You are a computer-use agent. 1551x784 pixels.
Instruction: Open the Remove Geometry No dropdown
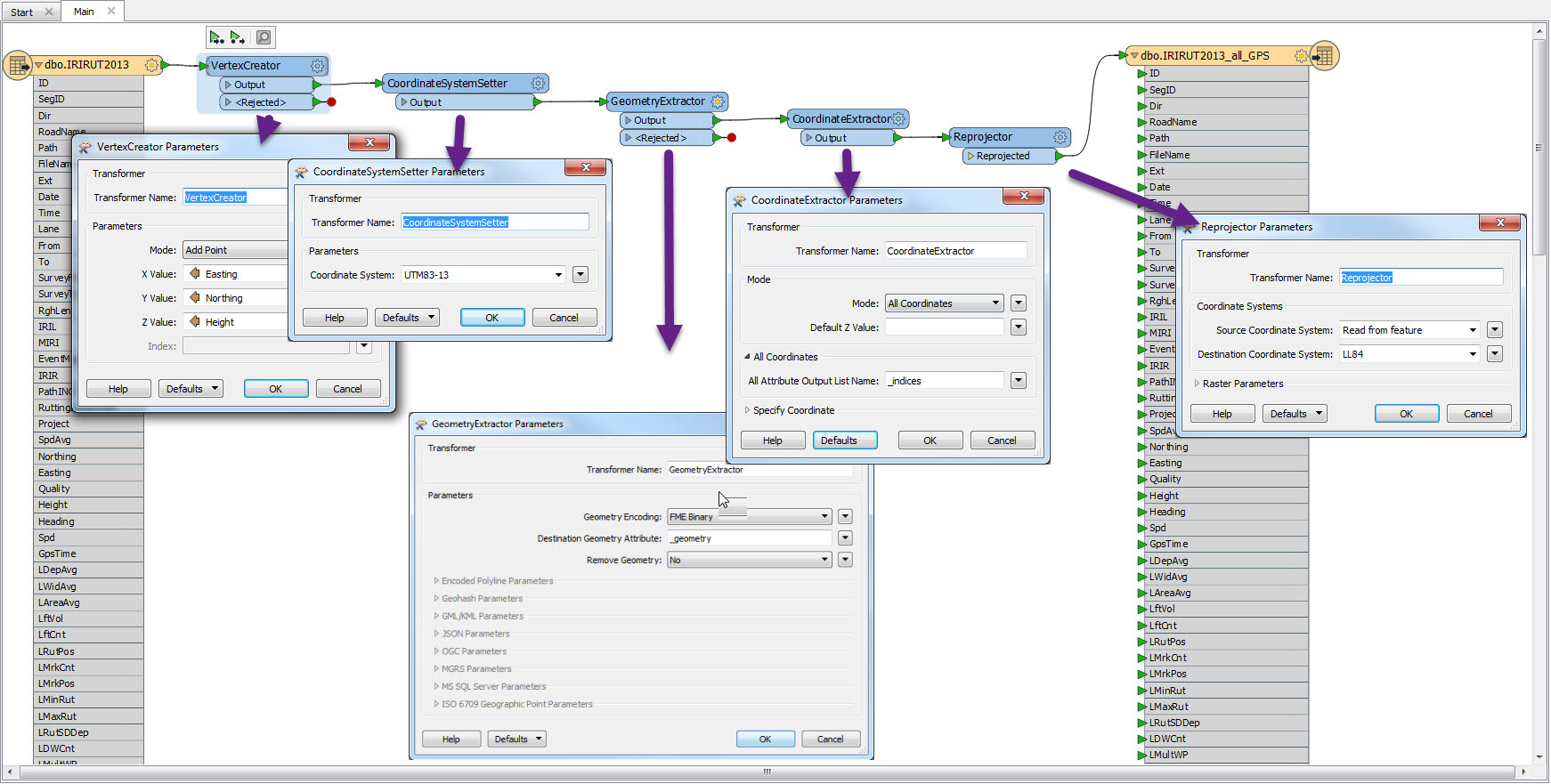pyautogui.click(x=824, y=560)
